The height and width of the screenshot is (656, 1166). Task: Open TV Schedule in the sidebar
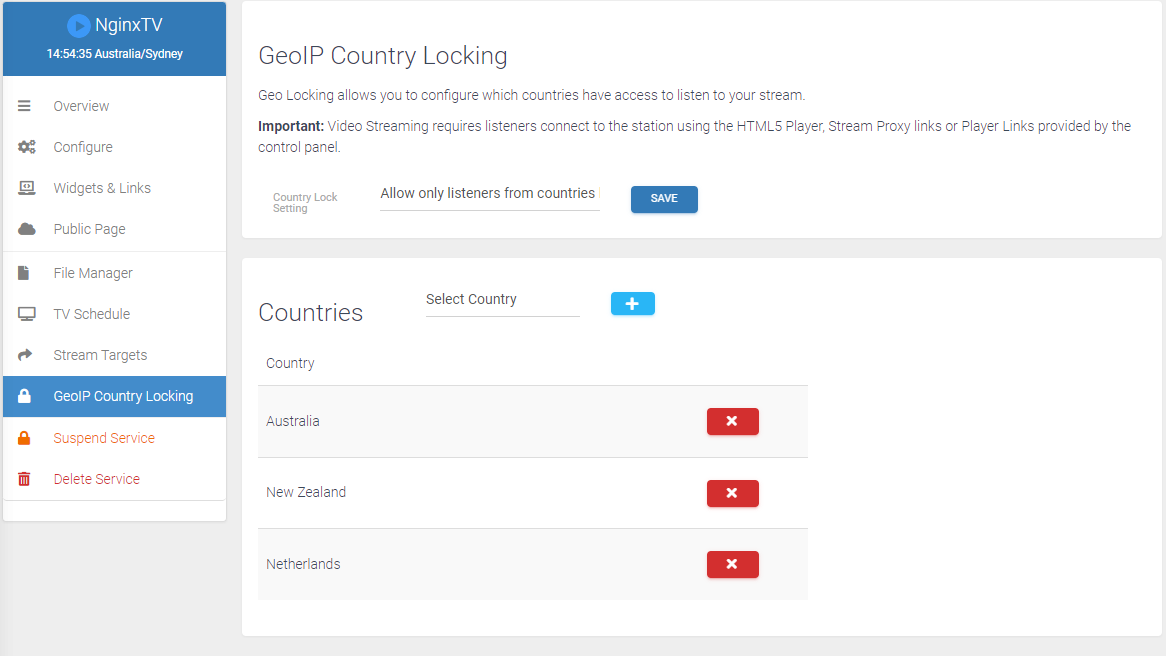(92, 314)
